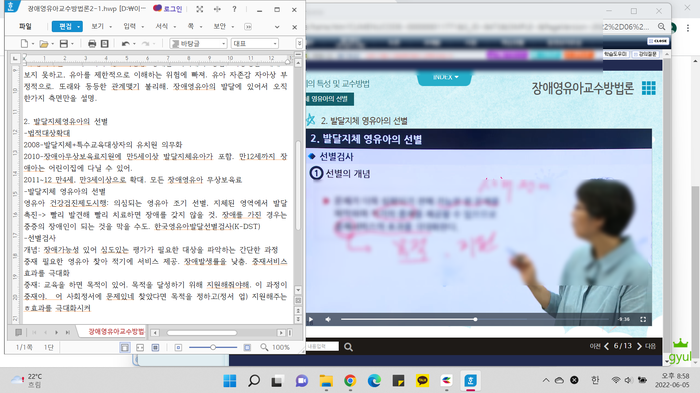This screenshot has height=393, width=700.
Task: Open the 보안 menu
Action: (220, 26)
